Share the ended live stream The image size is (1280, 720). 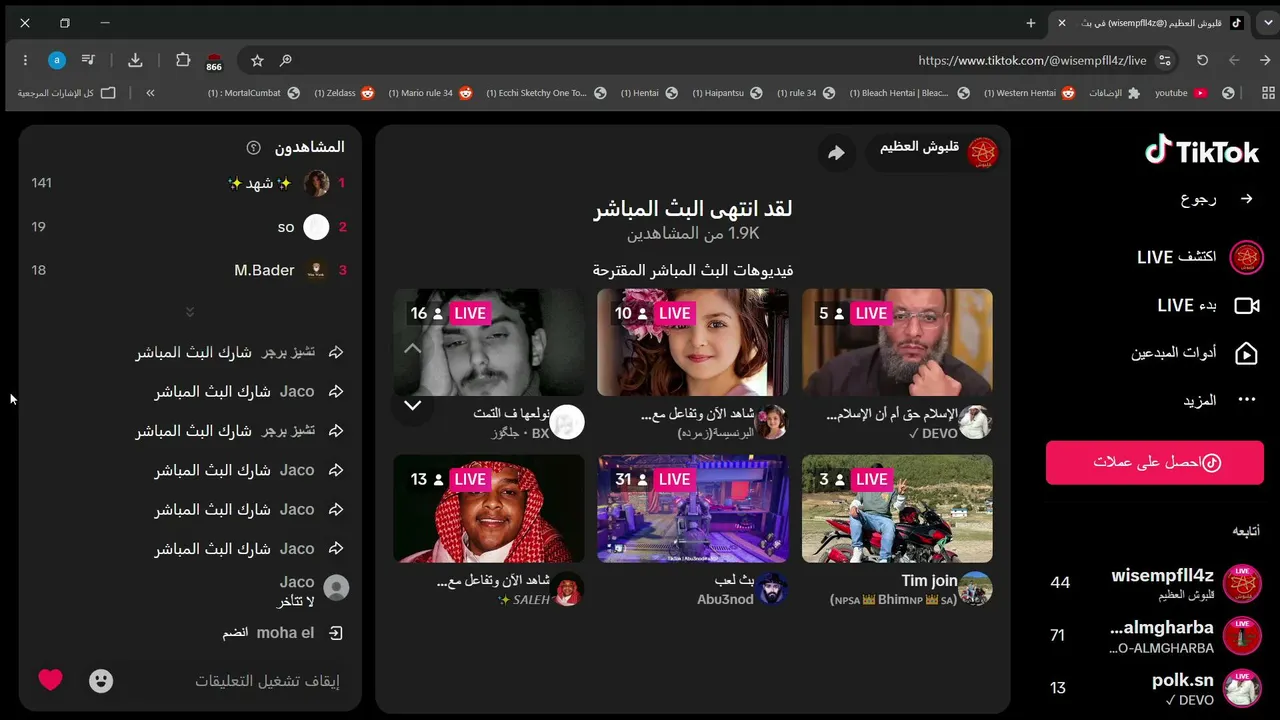836,153
